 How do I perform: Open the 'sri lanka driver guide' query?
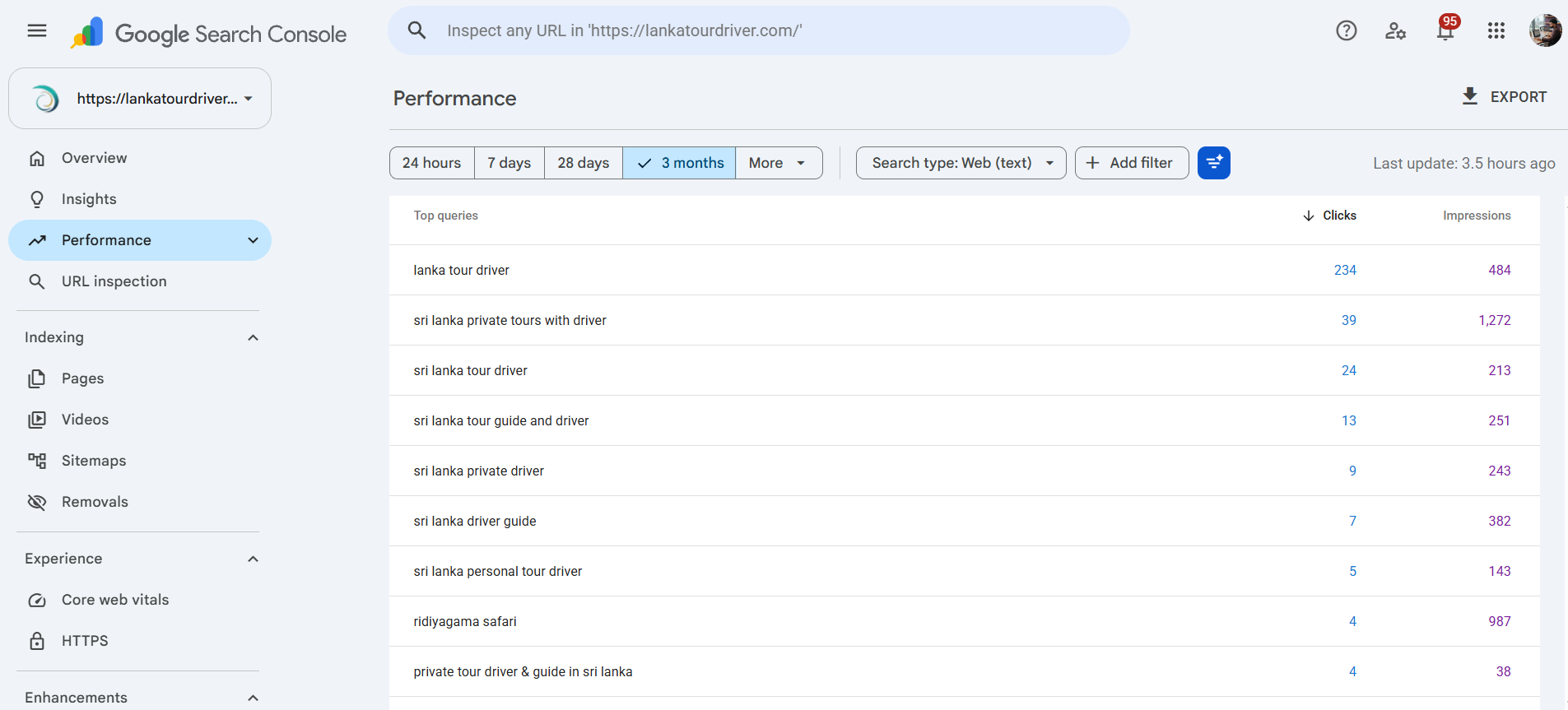click(x=965, y=521)
